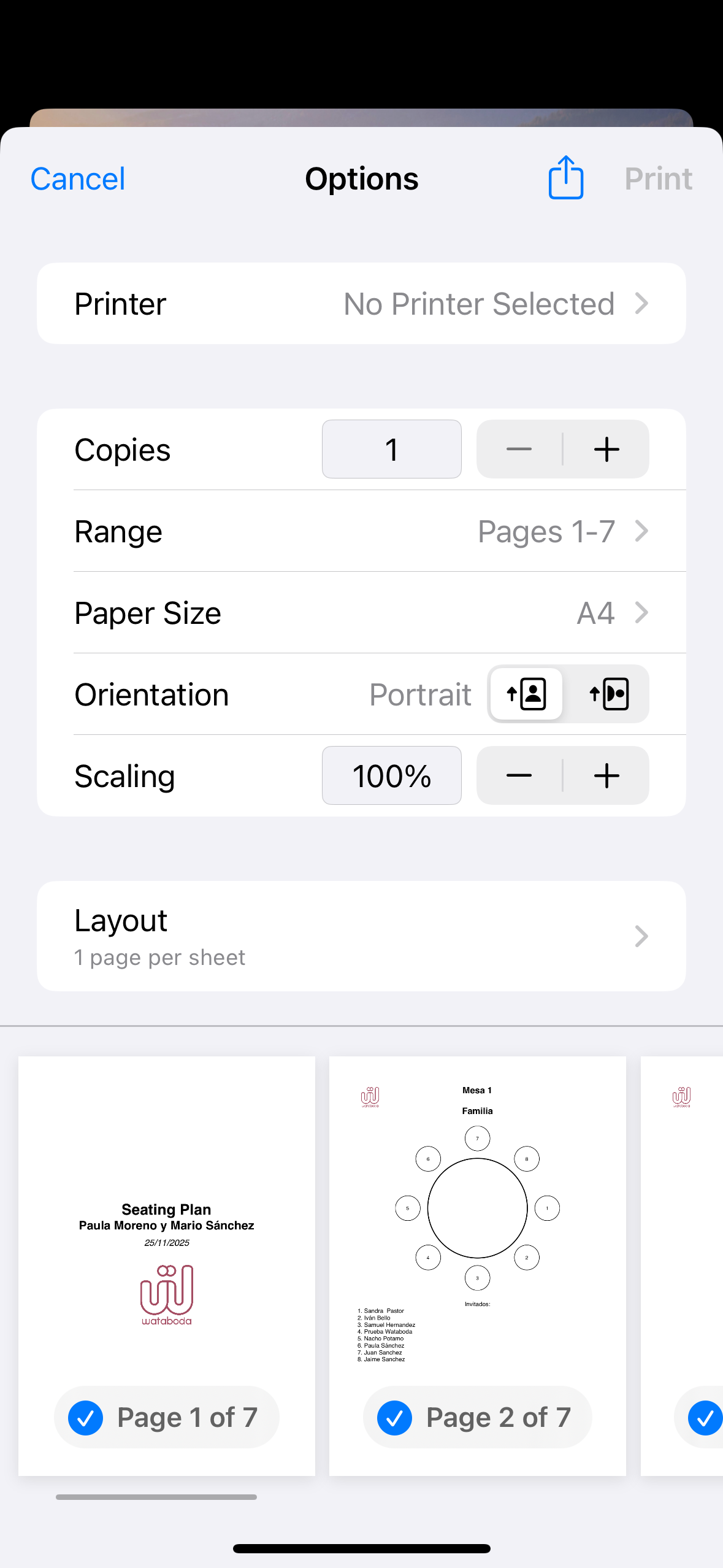This screenshot has width=723, height=1568.
Task: Click the page preview scroll indicator
Action: point(156,1497)
